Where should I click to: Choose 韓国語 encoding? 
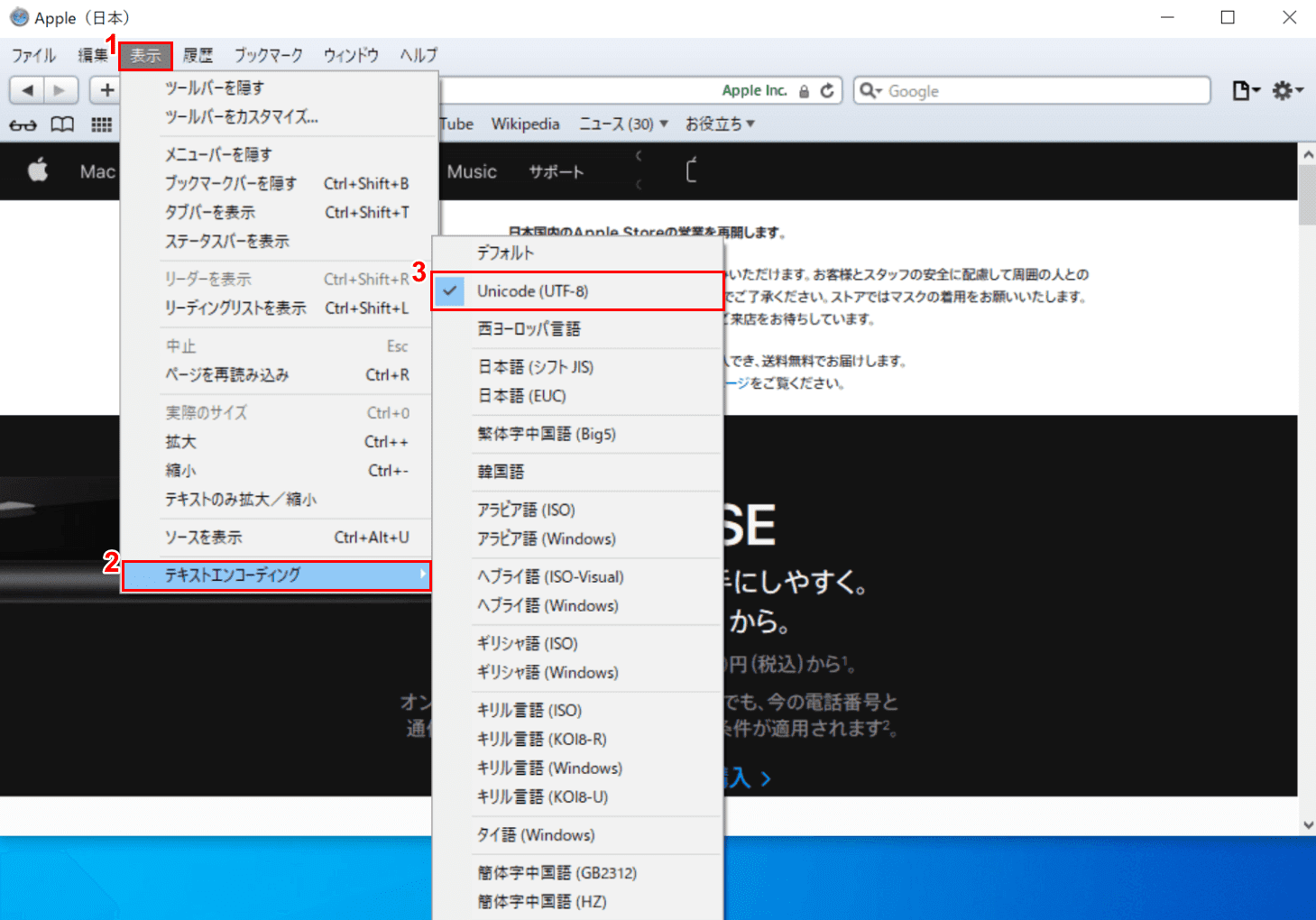coord(577,472)
